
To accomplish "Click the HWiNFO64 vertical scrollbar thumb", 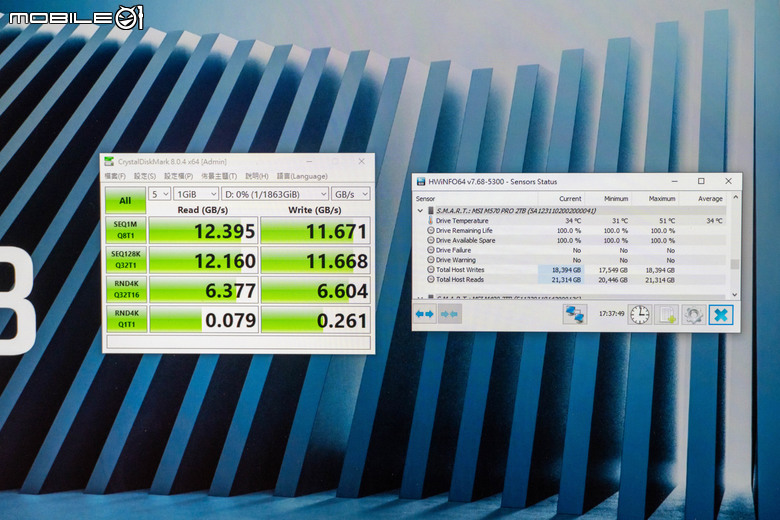I will 734,264.
